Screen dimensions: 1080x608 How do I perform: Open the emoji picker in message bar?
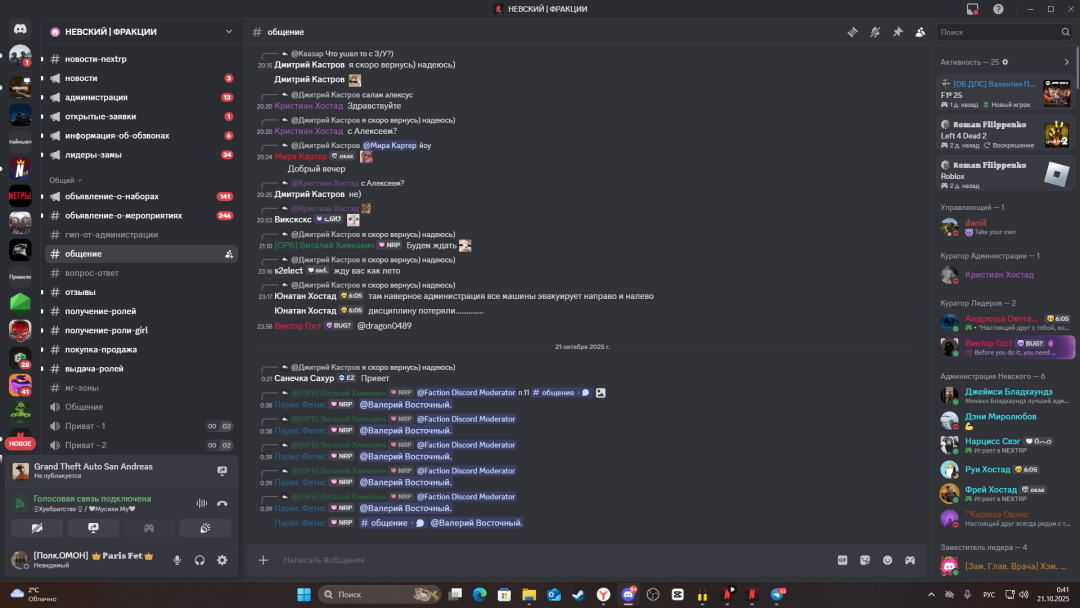887,560
